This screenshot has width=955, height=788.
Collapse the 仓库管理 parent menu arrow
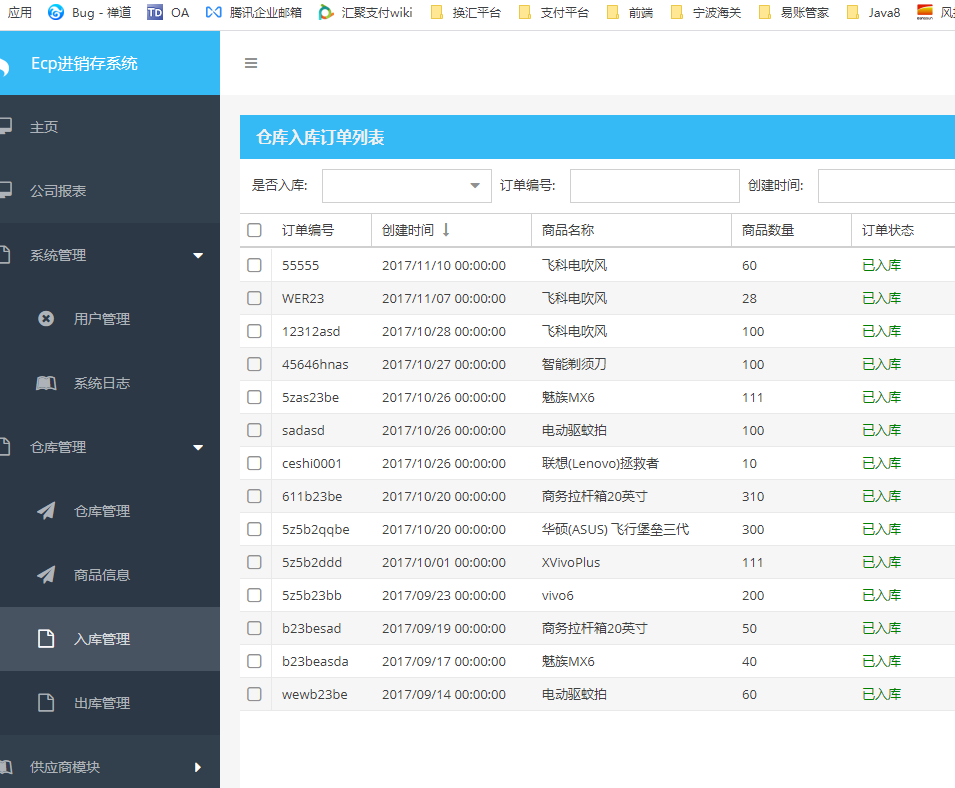point(198,448)
